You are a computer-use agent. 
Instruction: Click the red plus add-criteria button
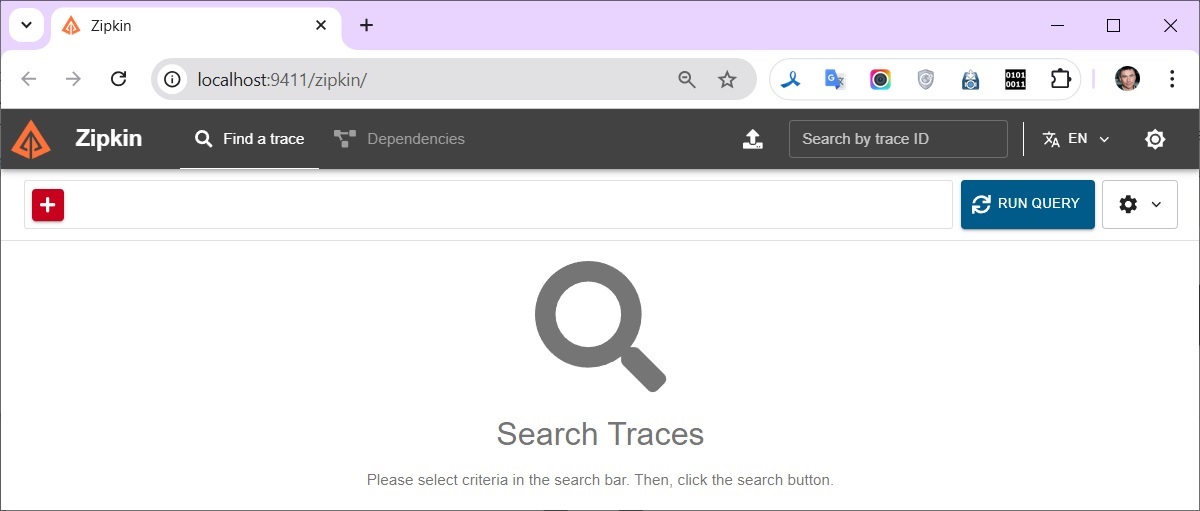click(x=48, y=205)
